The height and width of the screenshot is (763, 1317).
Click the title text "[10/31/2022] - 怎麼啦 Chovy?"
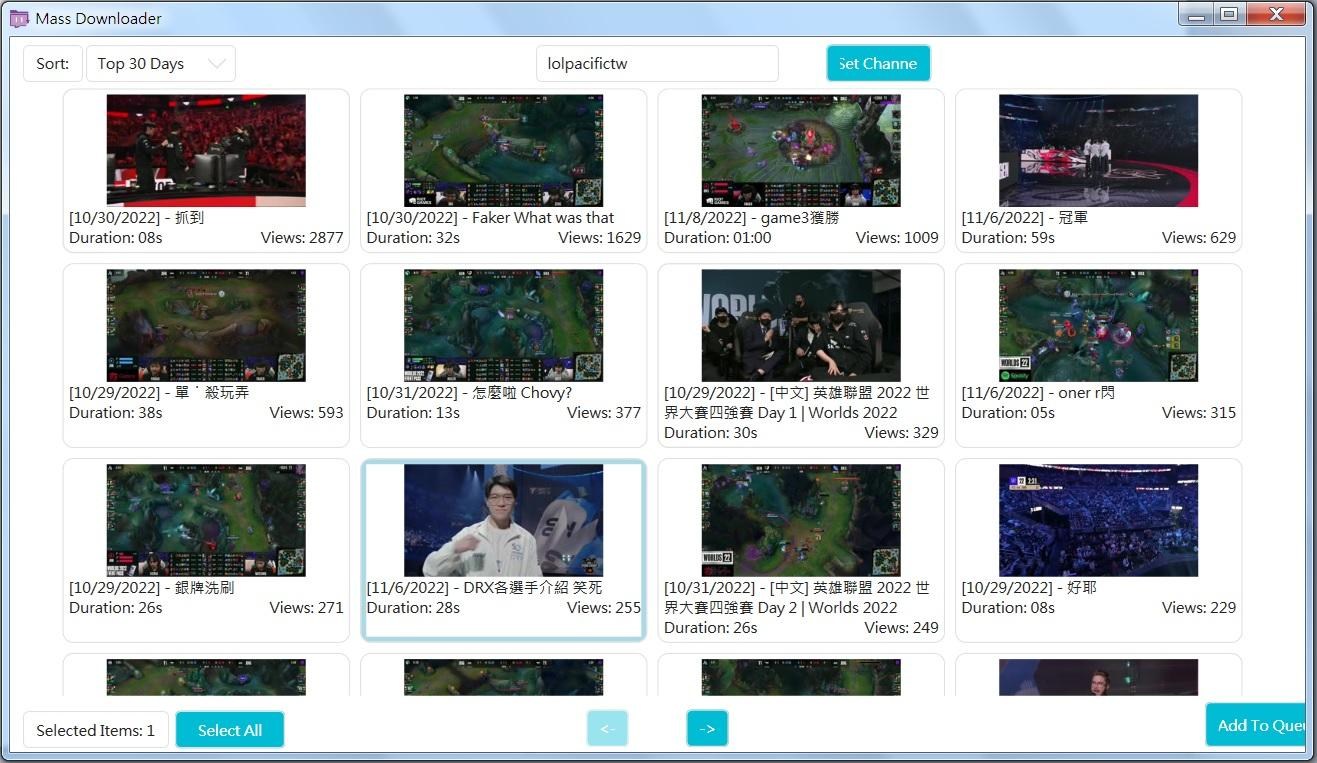point(469,393)
